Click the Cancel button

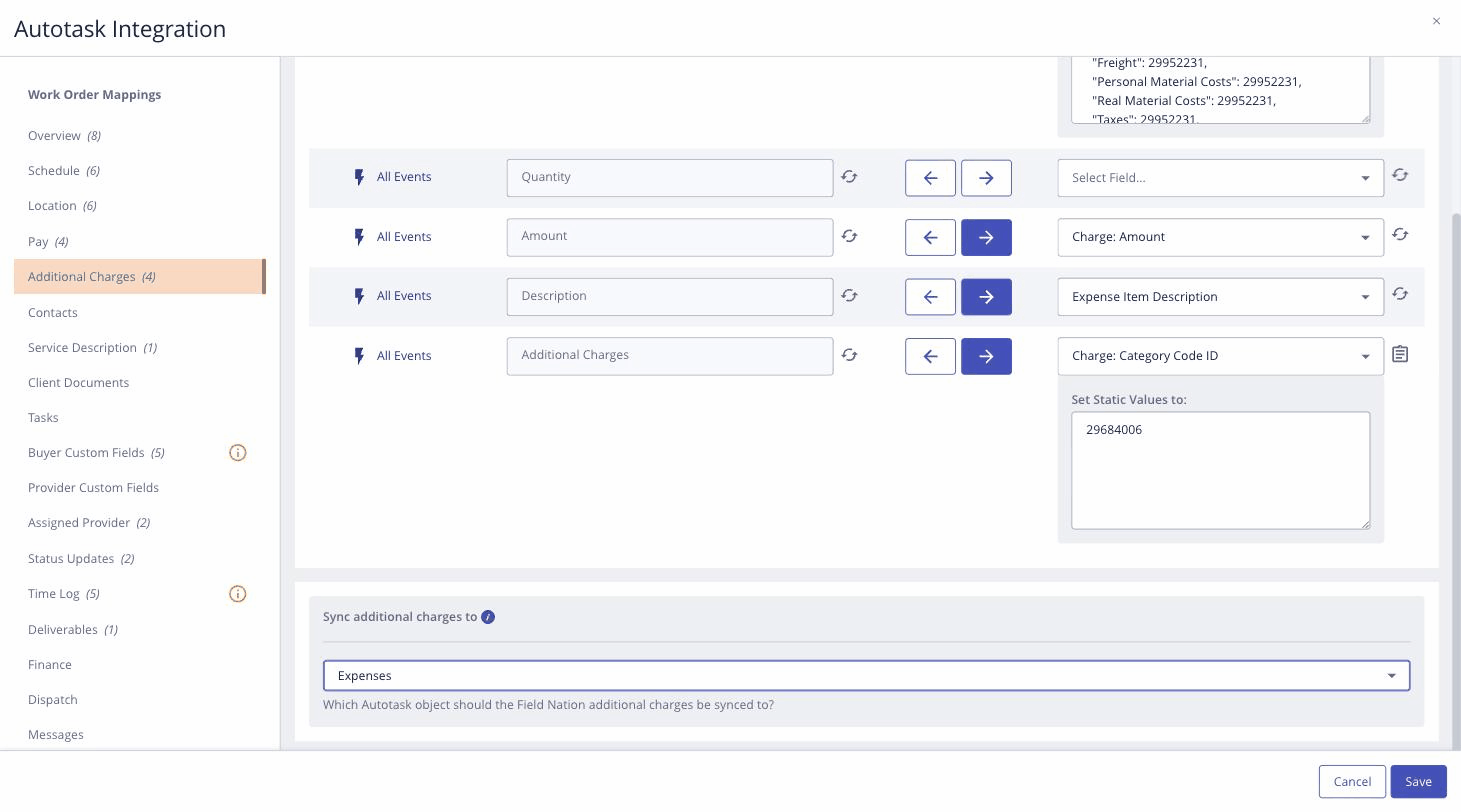[x=1352, y=782]
